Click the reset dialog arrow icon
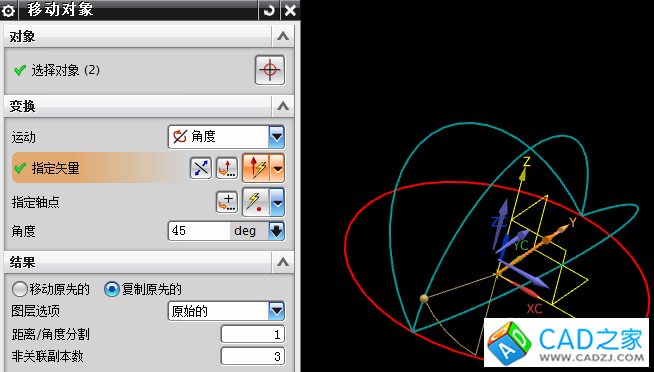Viewport: 654px width, 372px height. click(x=269, y=10)
